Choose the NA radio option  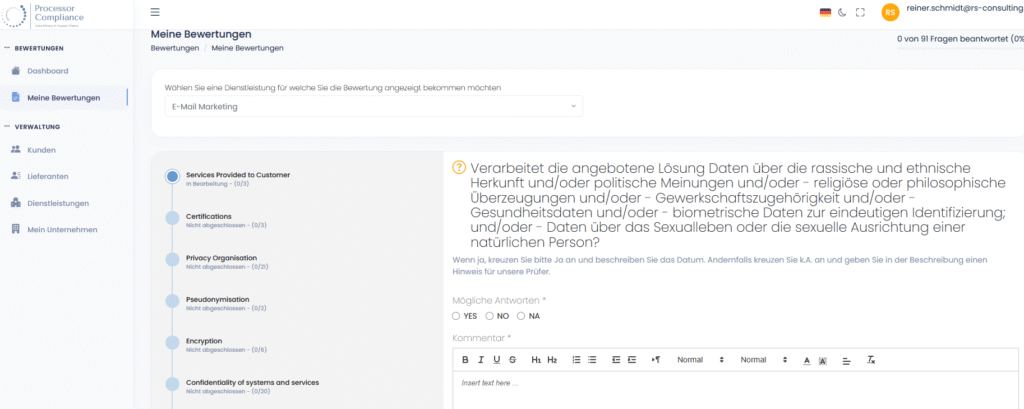coord(521,316)
